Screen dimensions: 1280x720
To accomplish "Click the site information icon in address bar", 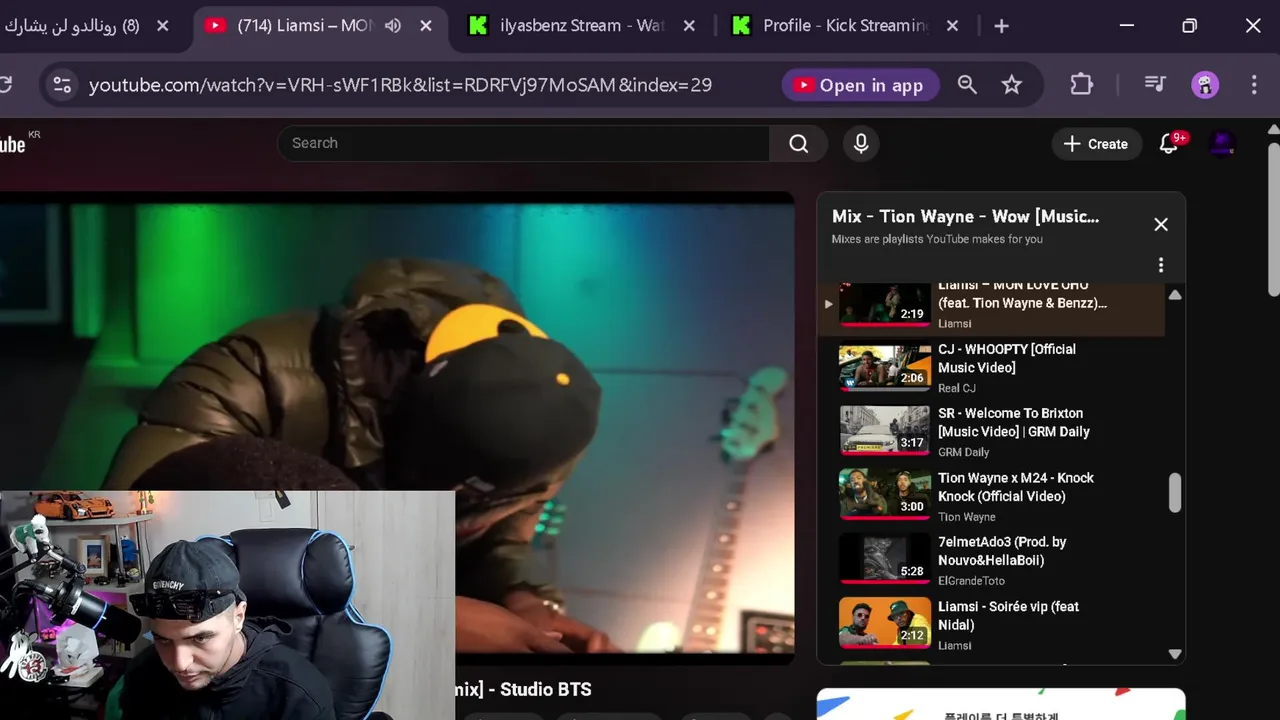I will click(62, 85).
